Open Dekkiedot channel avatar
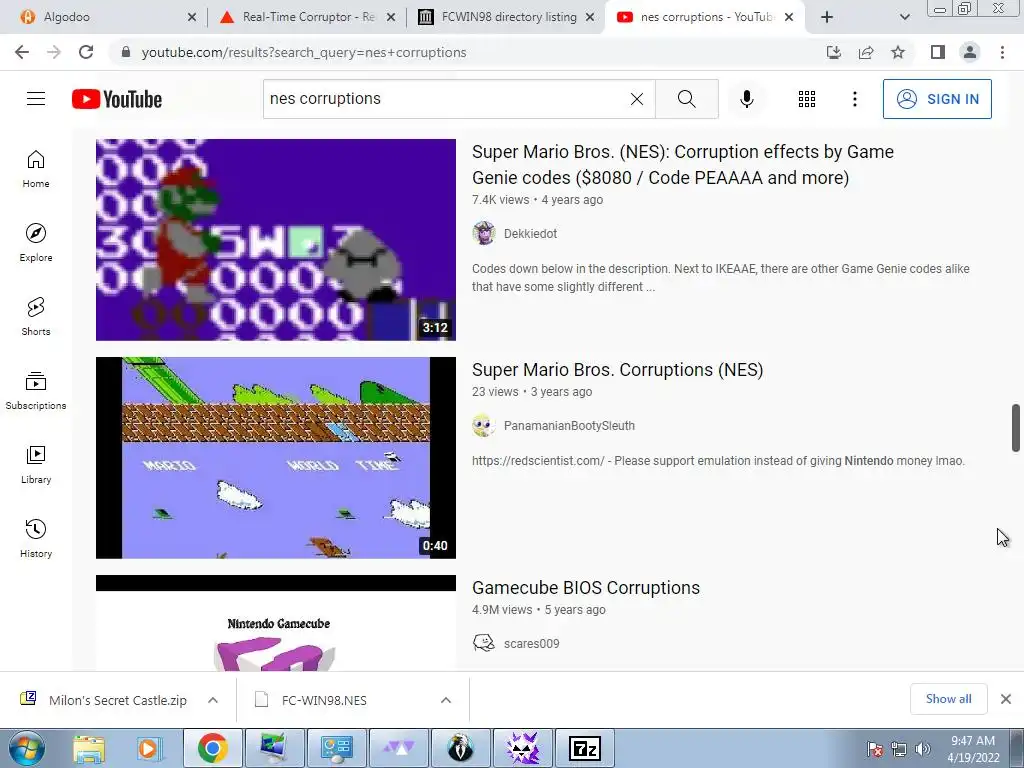The width and height of the screenshot is (1024, 768). pyautogui.click(x=484, y=233)
